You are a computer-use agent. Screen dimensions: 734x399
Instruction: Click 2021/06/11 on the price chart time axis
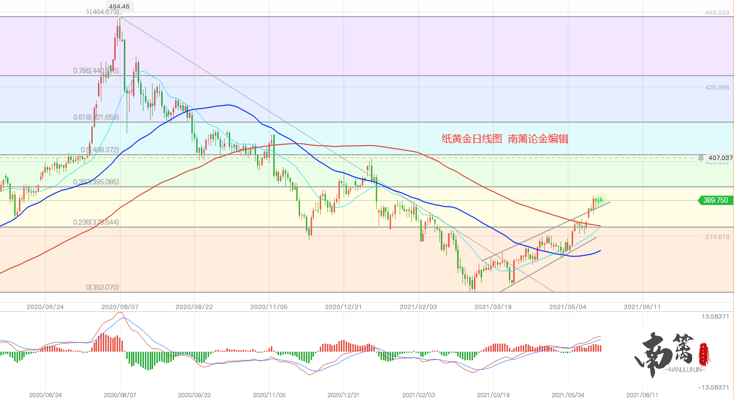(642, 307)
